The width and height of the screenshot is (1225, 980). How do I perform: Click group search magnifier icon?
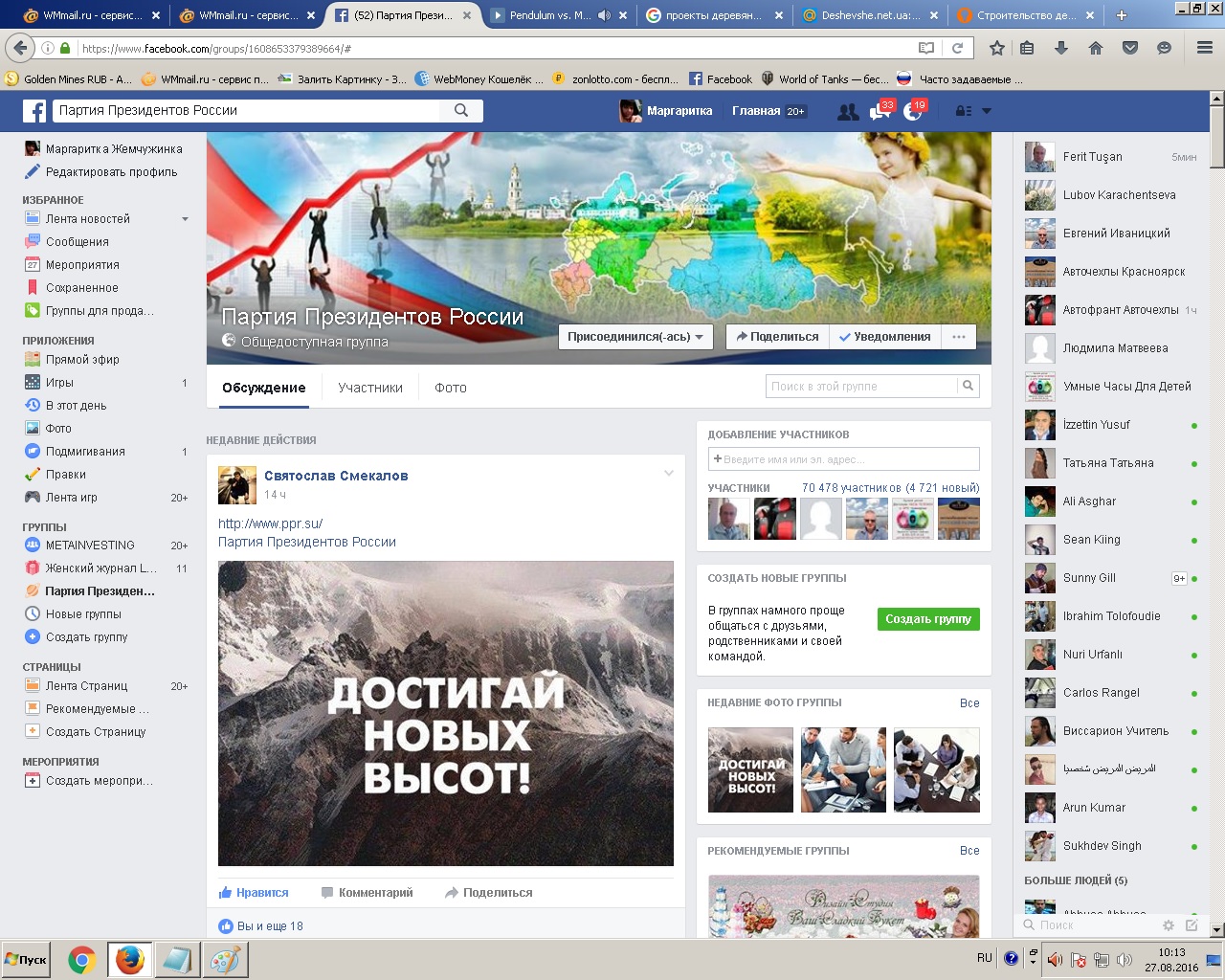click(969, 386)
